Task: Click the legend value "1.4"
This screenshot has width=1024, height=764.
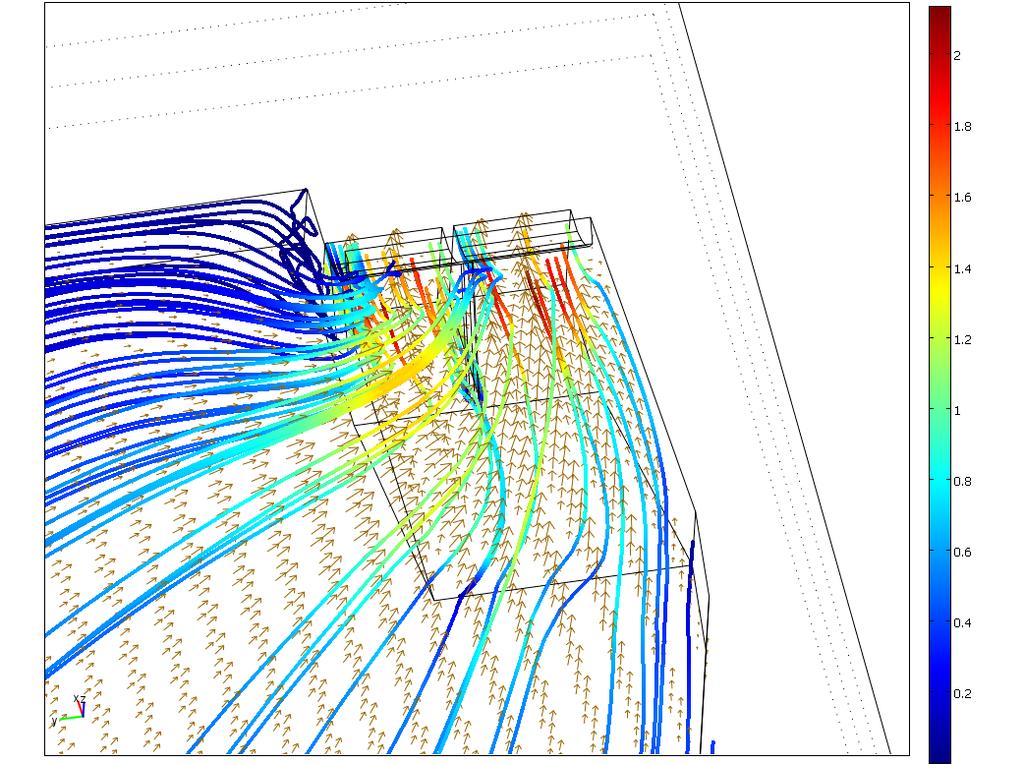Action: click(963, 268)
